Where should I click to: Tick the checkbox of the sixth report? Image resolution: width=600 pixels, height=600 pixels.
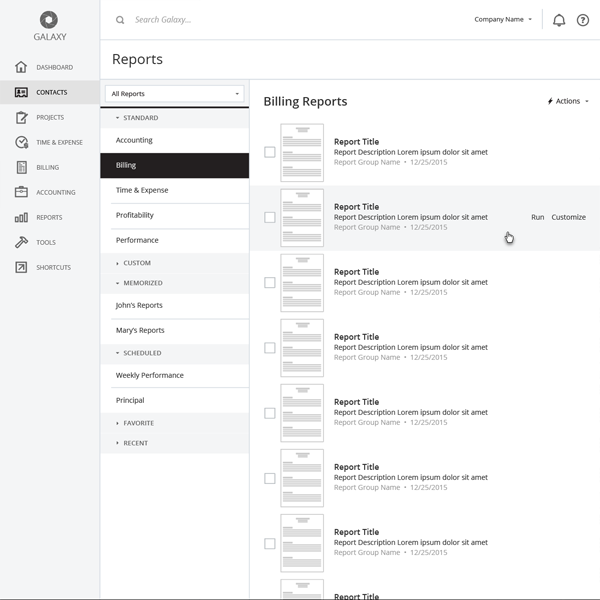click(270, 478)
